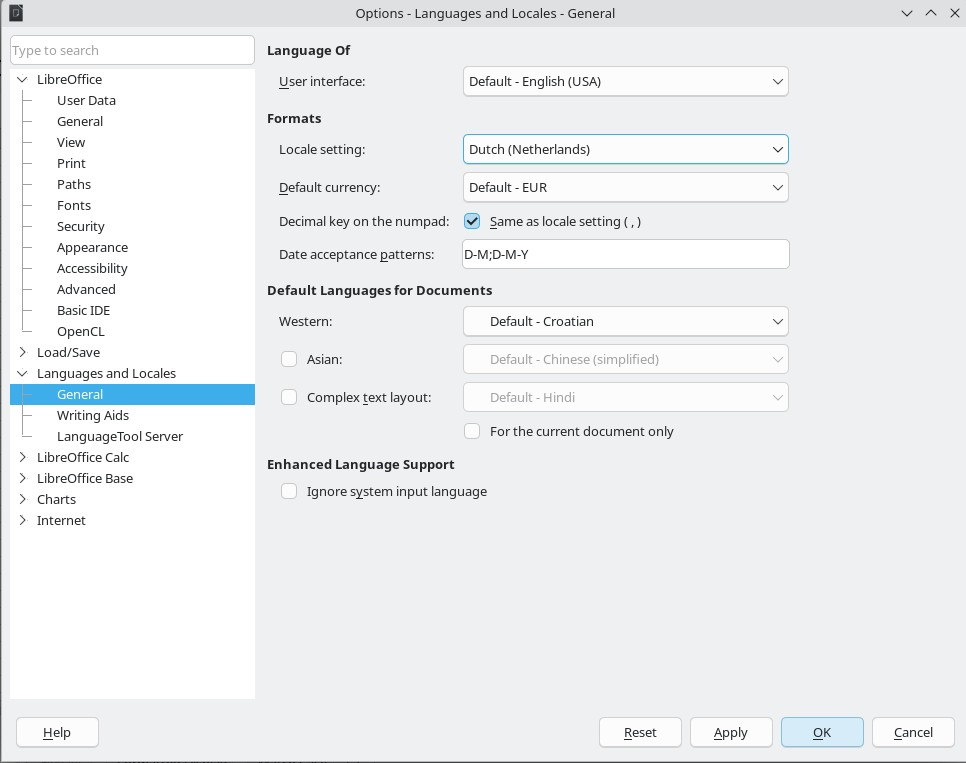This screenshot has height=763, width=966.
Task: Tick Ignore system input language
Action: pyautogui.click(x=289, y=491)
